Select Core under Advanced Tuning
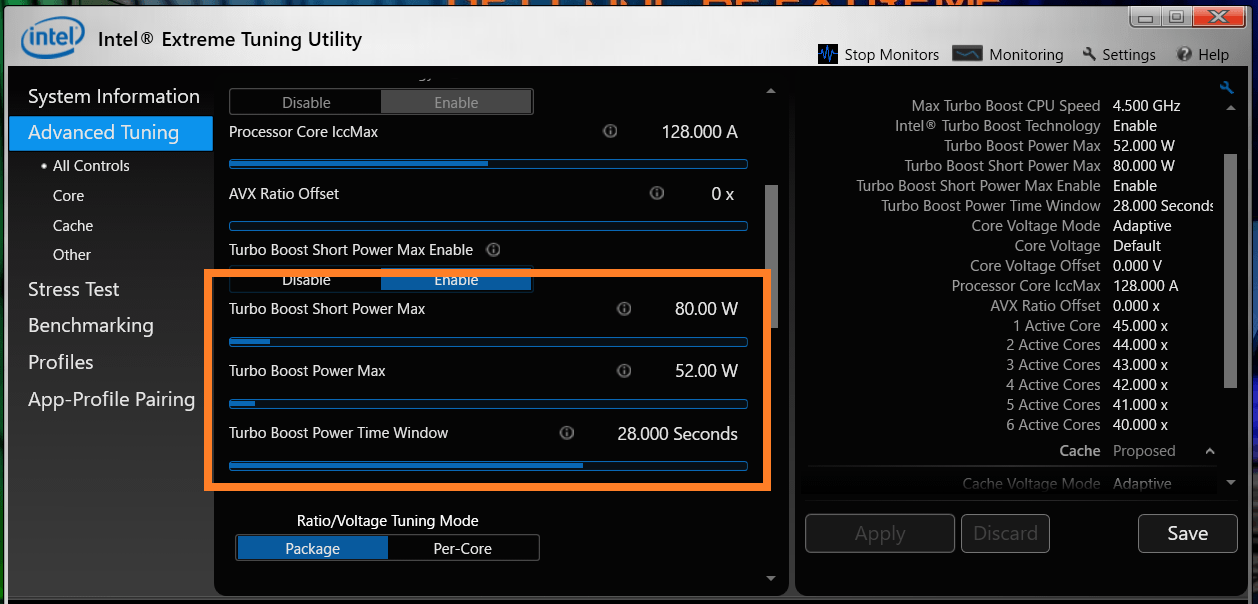1258x604 pixels. (x=69, y=196)
